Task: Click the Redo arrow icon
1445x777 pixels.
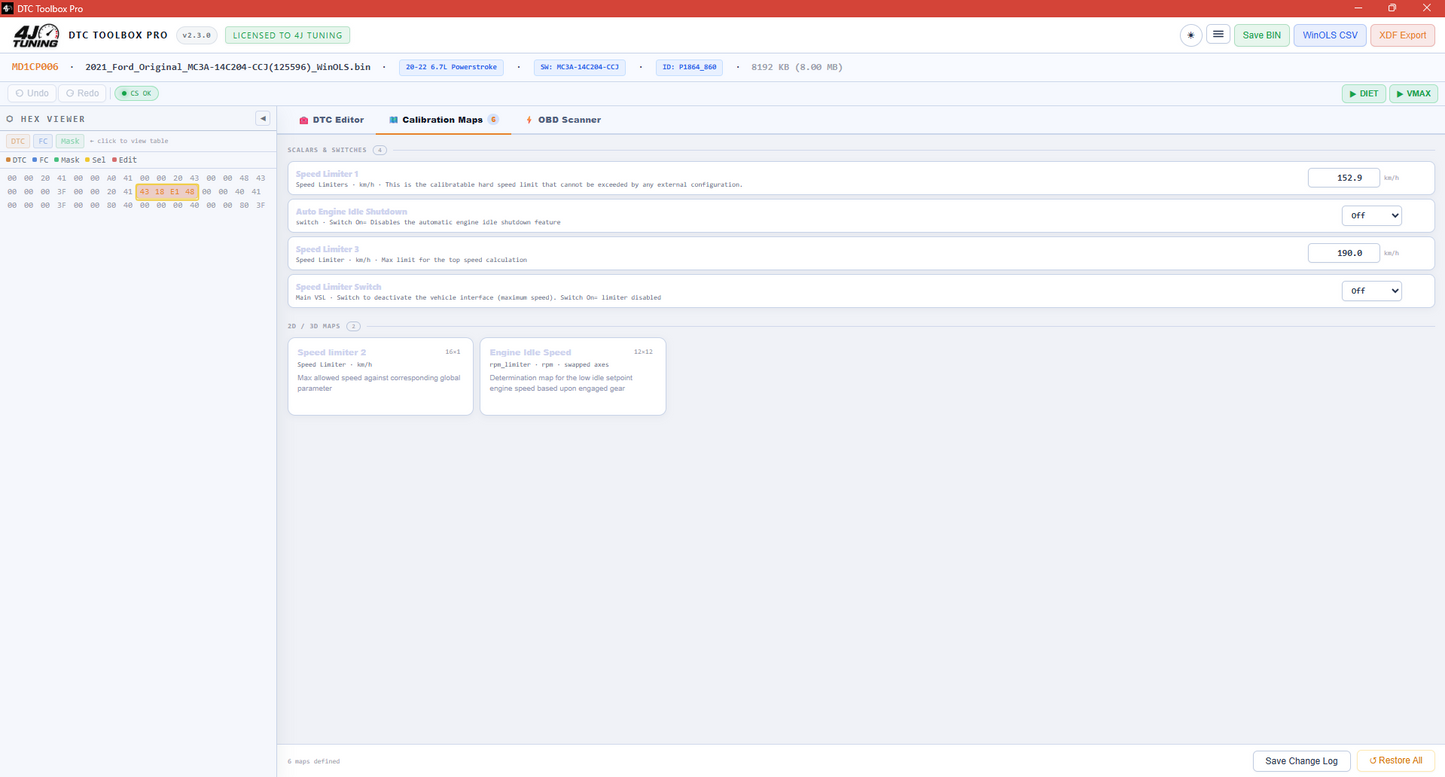Action: 70,94
